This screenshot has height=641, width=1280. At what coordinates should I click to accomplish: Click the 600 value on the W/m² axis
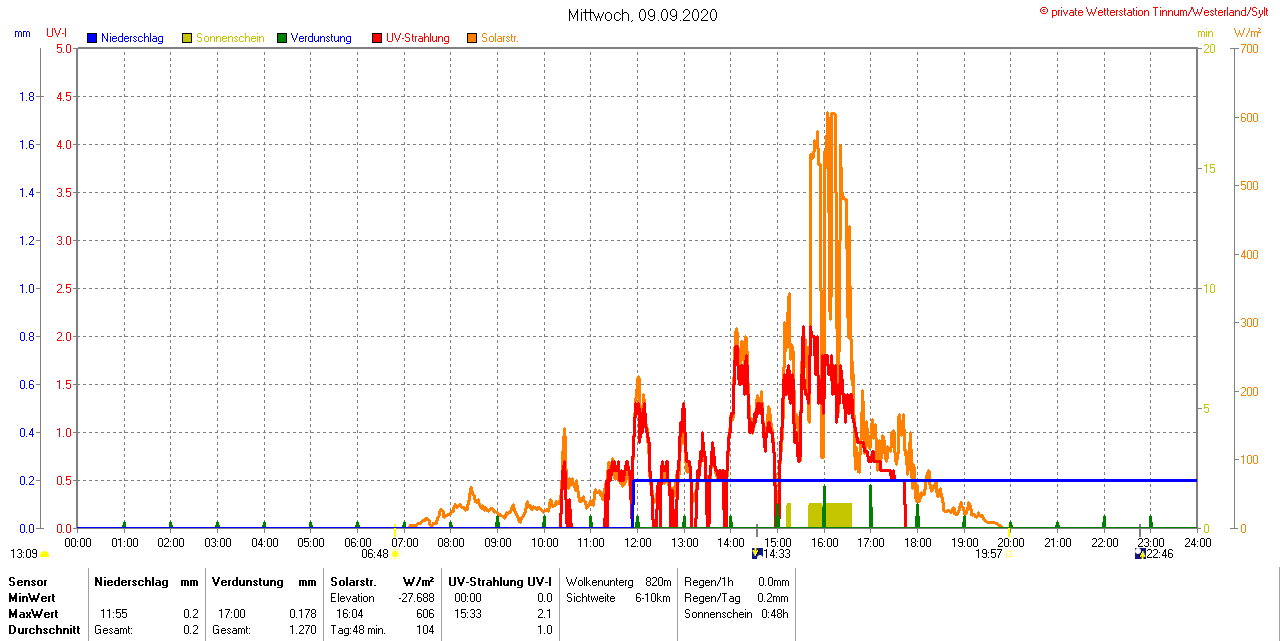point(1247,117)
